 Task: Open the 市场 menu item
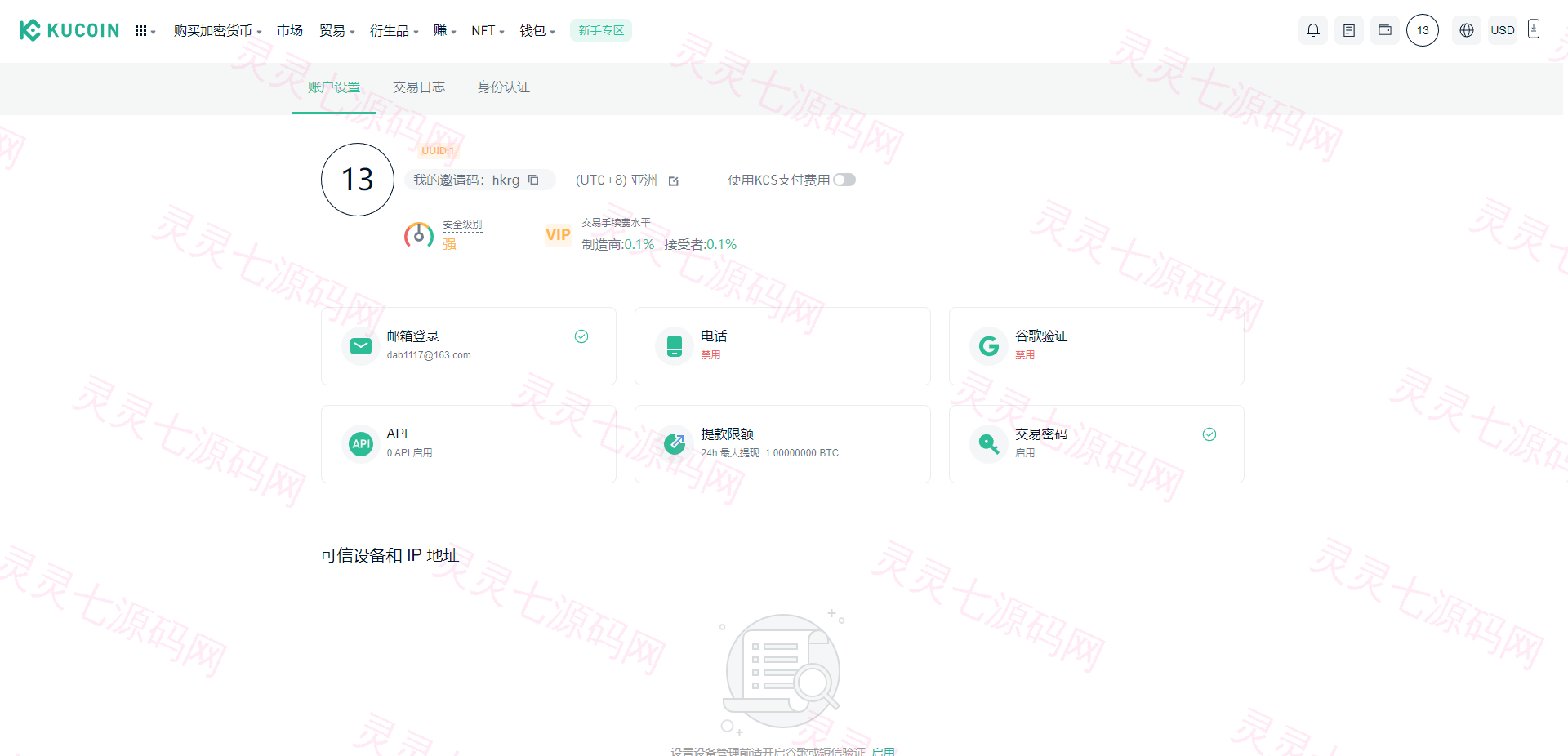(x=290, y=31)
